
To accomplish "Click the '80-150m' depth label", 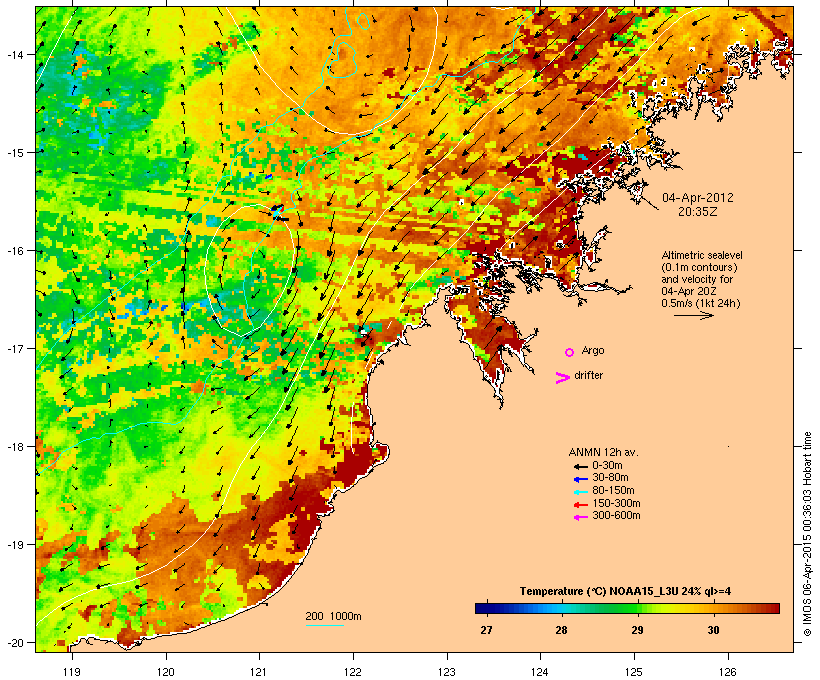I will (x=613, y=491).
